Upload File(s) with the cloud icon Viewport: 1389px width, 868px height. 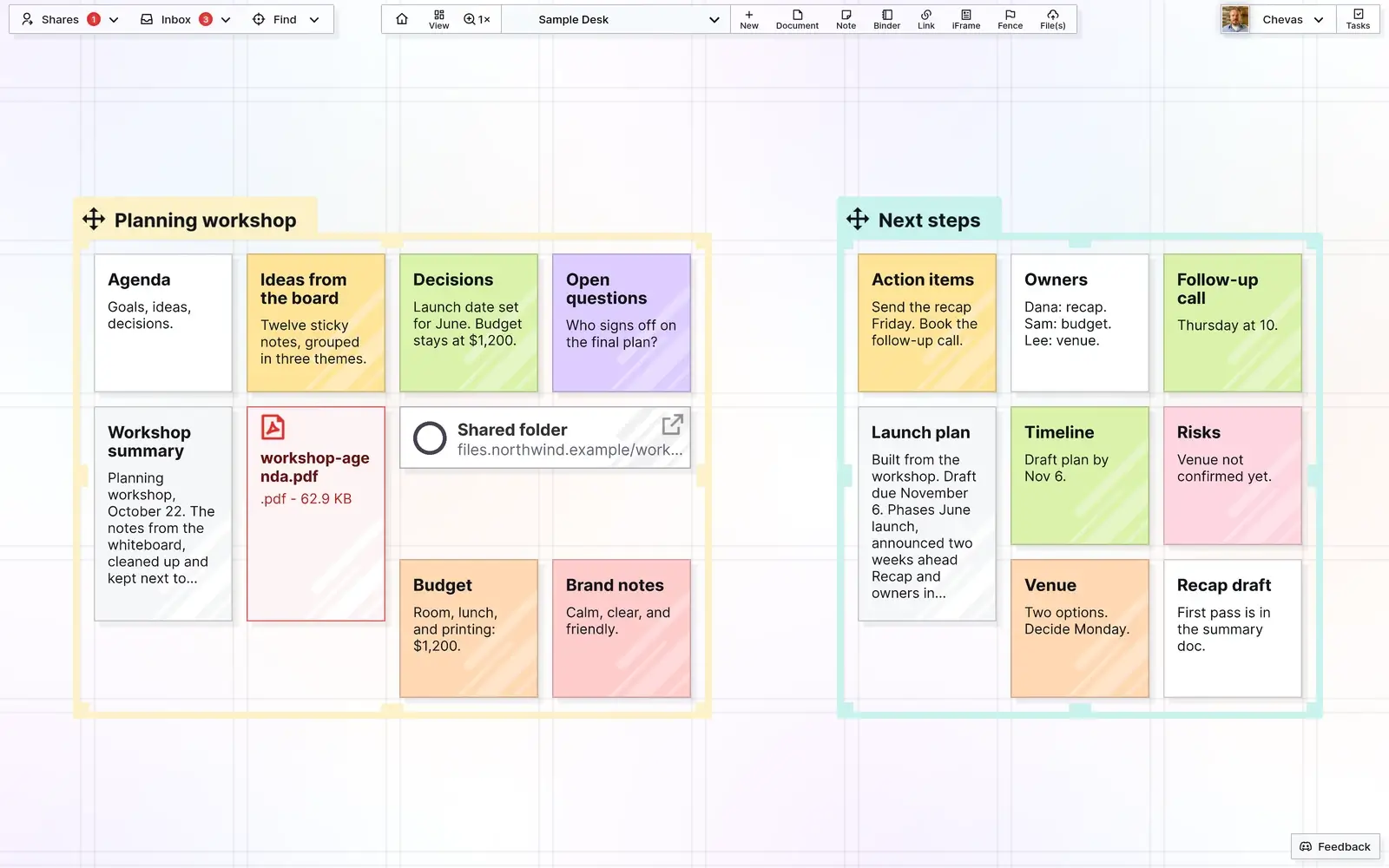1053,19
